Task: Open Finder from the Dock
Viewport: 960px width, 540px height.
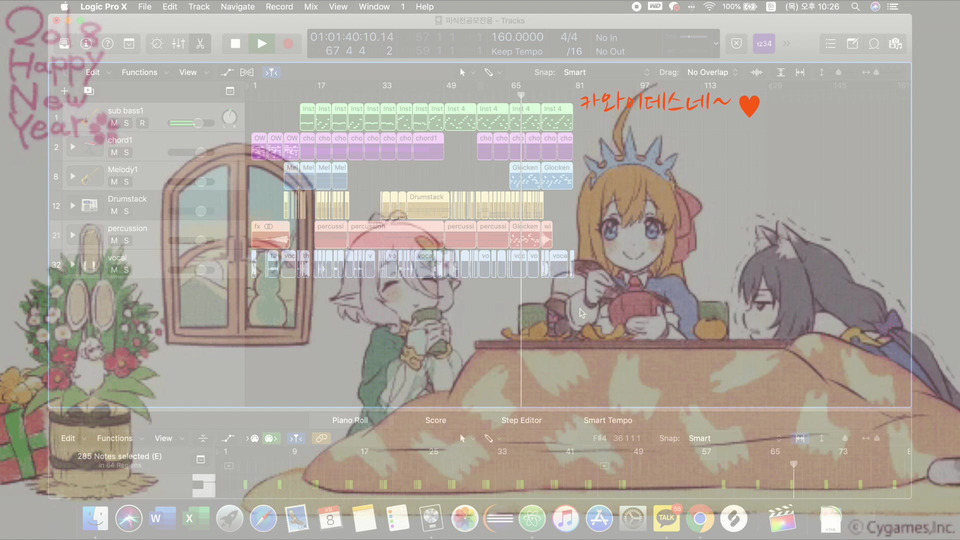Action: point(95,519)
